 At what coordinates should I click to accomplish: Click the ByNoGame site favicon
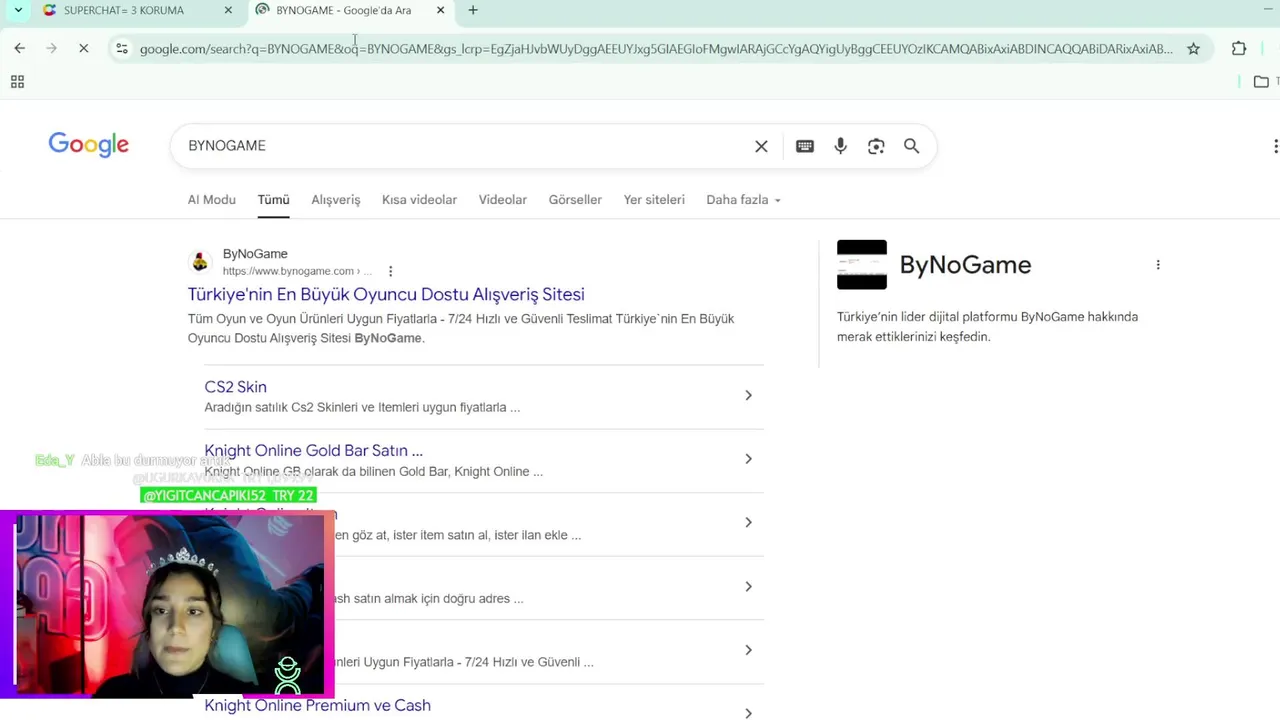200,262
